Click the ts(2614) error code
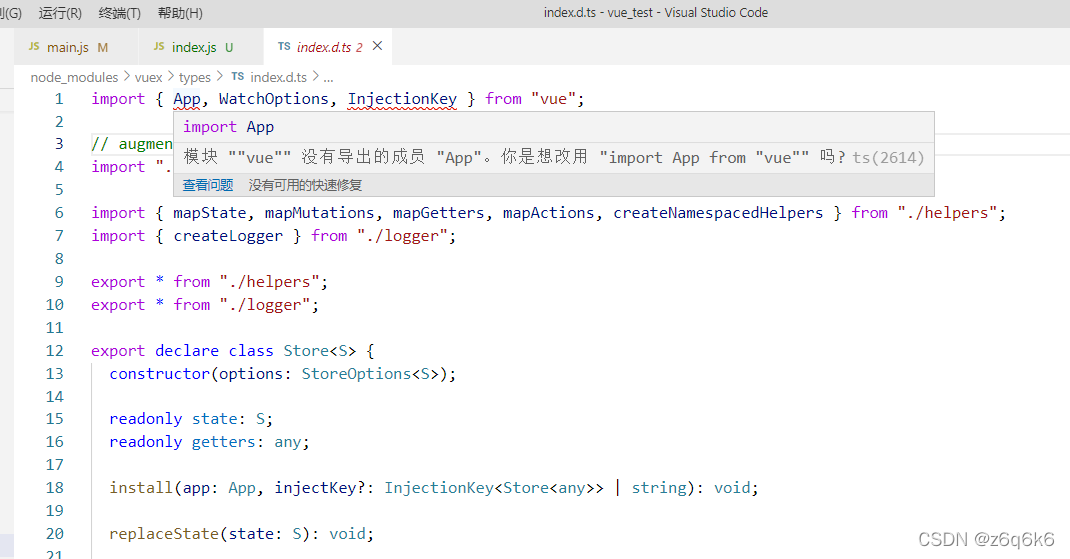 [x=888, y=158]
